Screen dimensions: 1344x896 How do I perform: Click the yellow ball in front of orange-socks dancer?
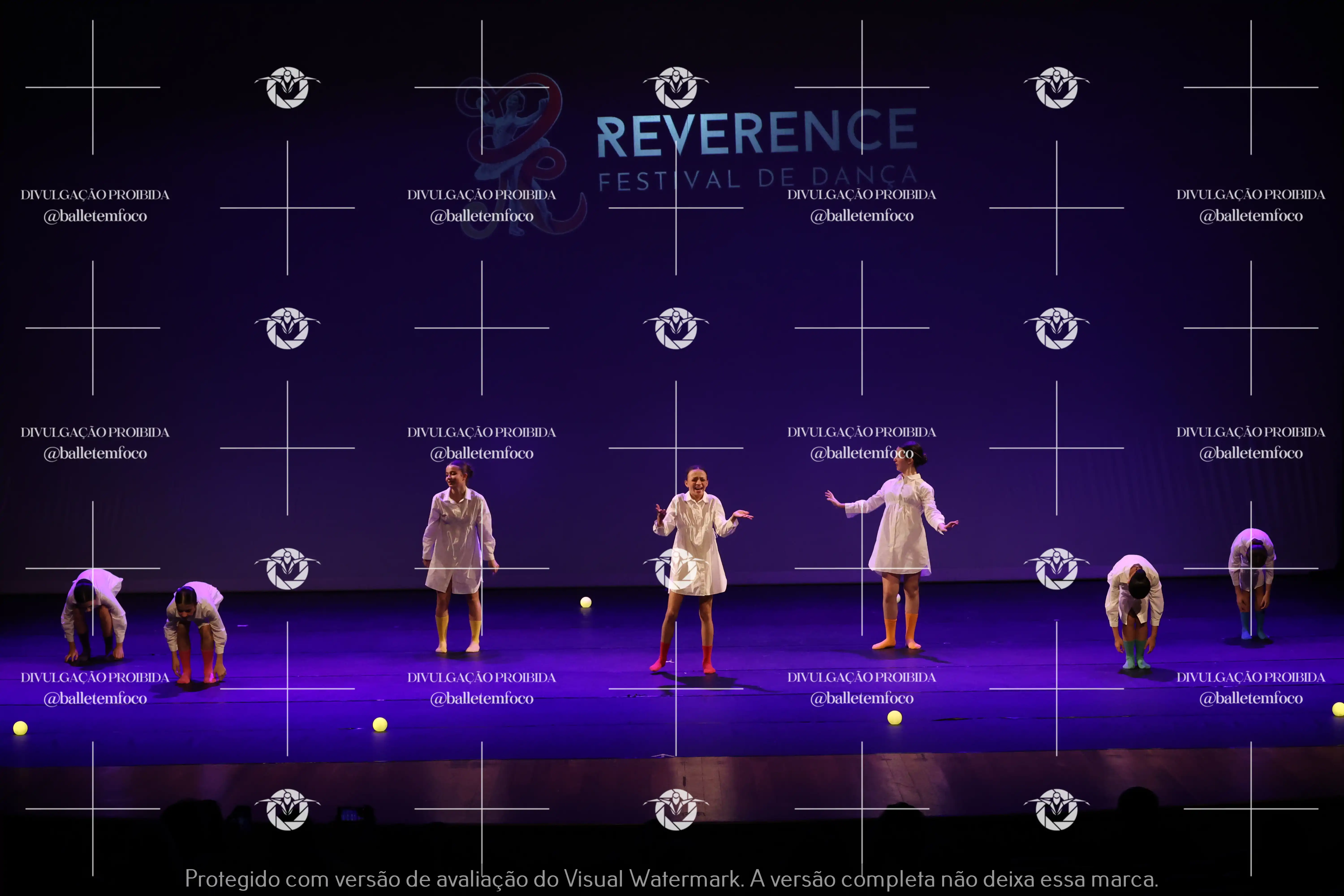895,718
